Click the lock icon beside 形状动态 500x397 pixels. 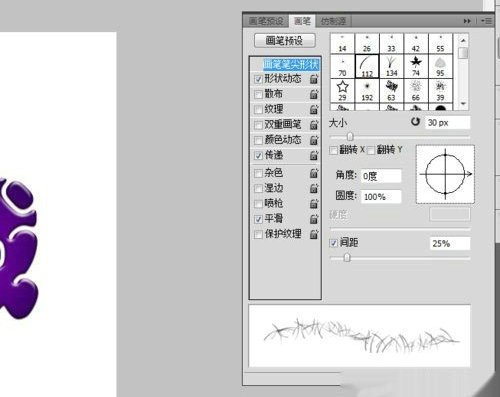click(314, 79)
